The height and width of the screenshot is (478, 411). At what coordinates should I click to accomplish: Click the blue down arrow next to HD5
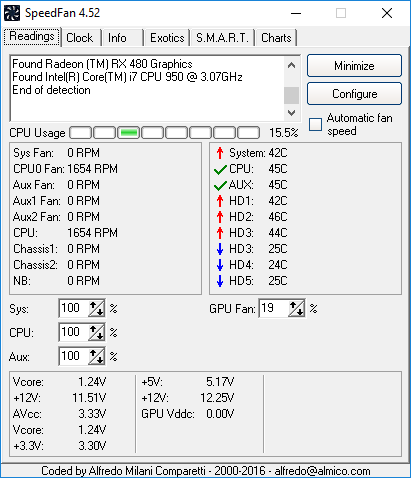(x=220, y=281)
